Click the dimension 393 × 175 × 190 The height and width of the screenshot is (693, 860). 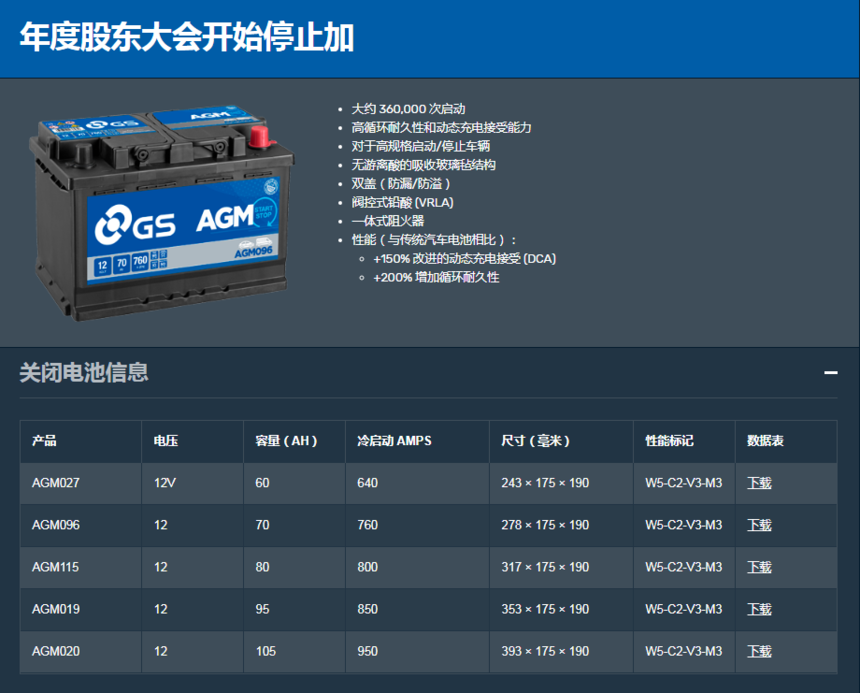point(545,651)
